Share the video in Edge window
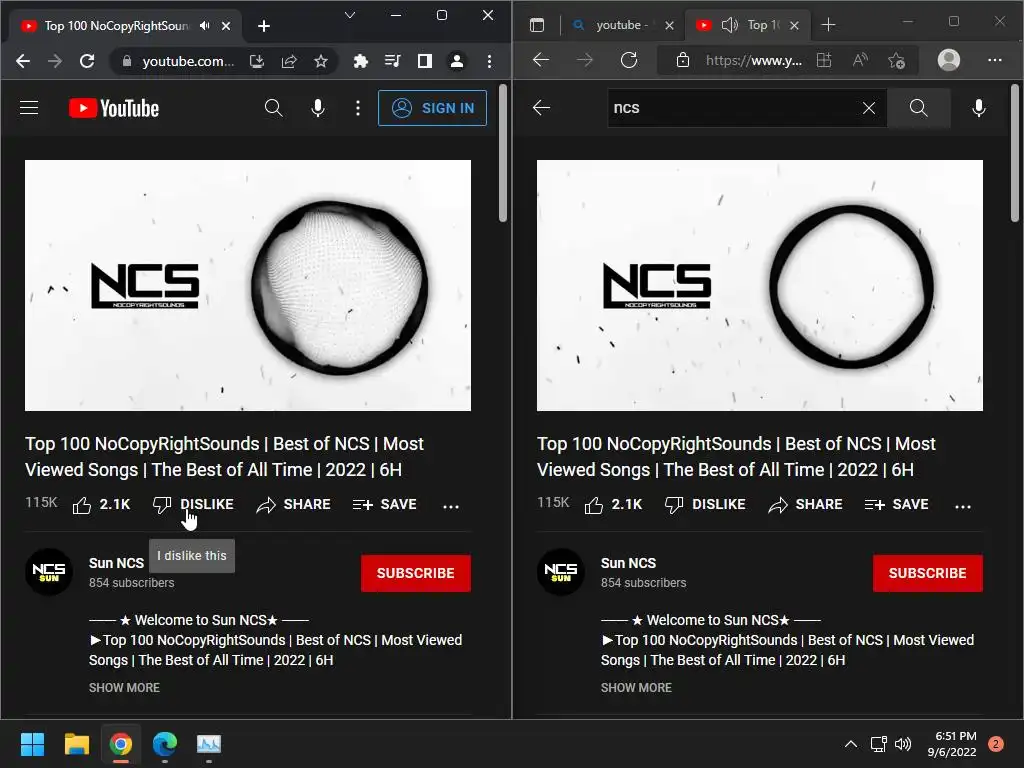The width and height of the screenshot is (1024, 768). [805, 504]
